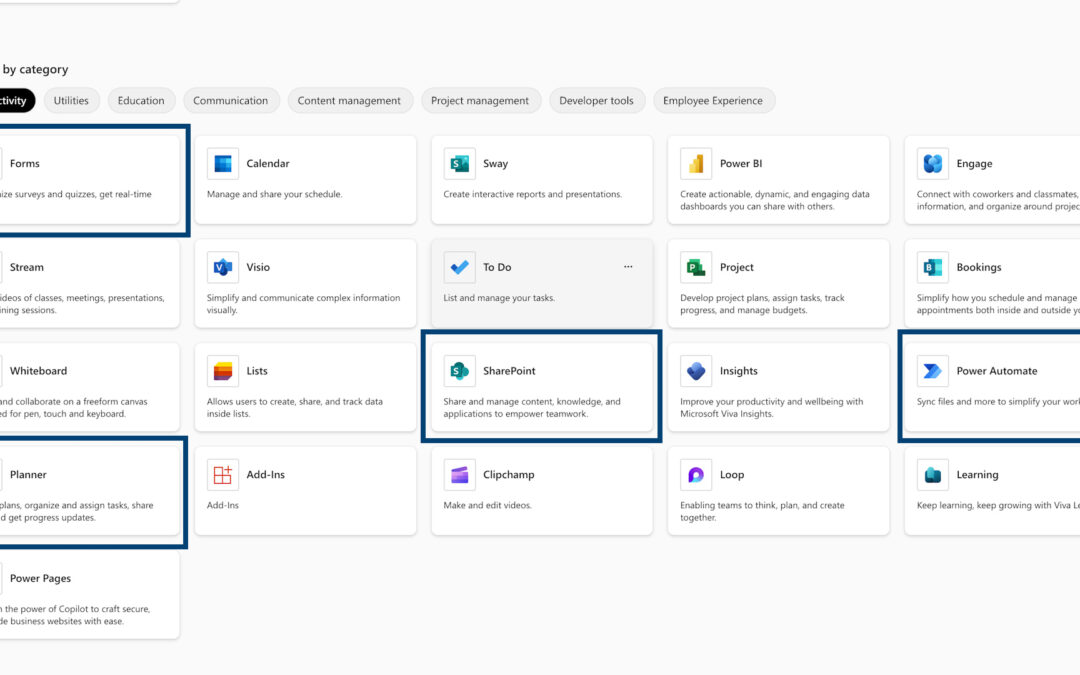Select the Employee Experience category
1080x675 pixels.
(x=713, y=101)
